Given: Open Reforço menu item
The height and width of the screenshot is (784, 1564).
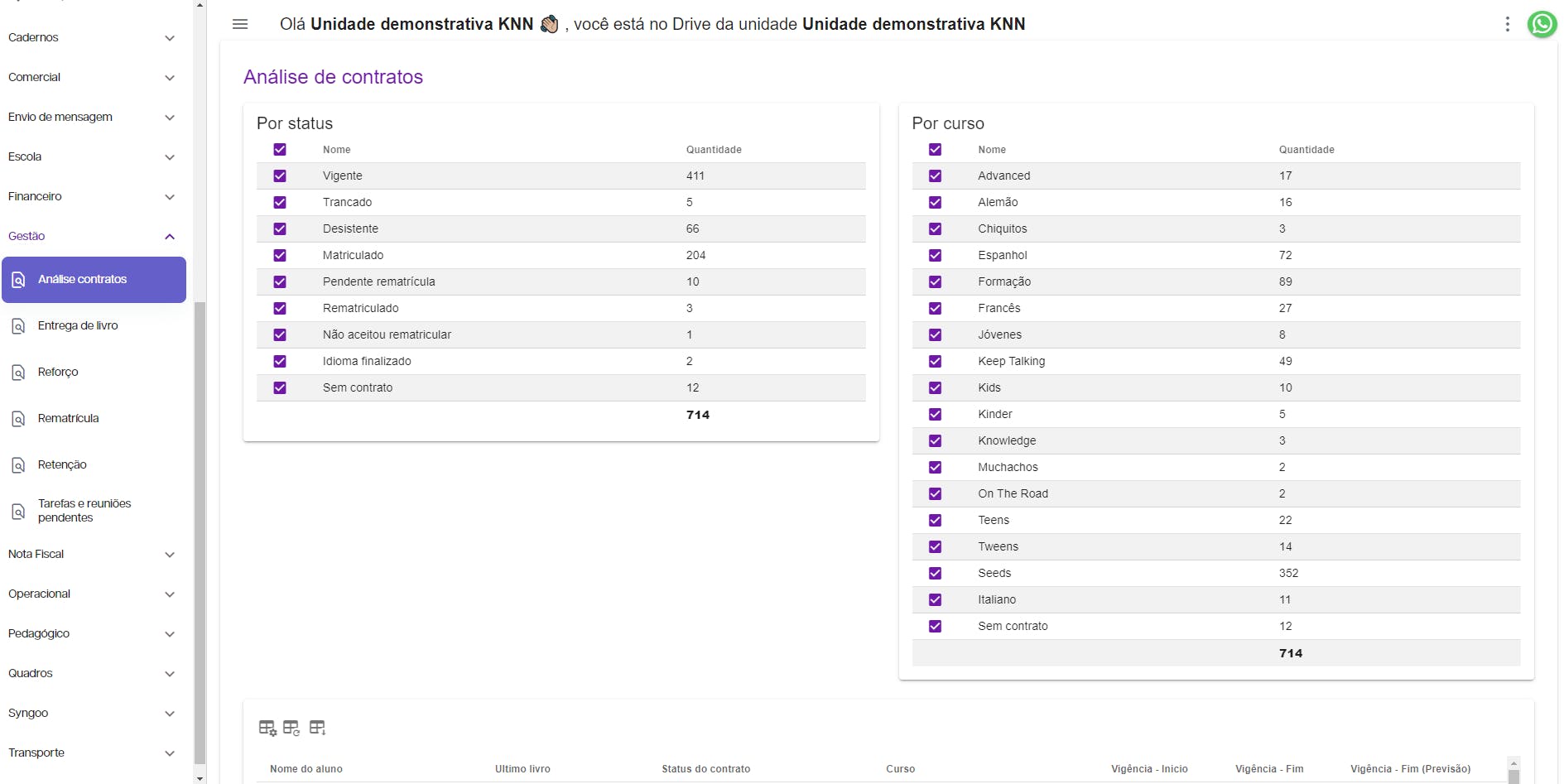Looking at the screenshot, I should 94,373.
